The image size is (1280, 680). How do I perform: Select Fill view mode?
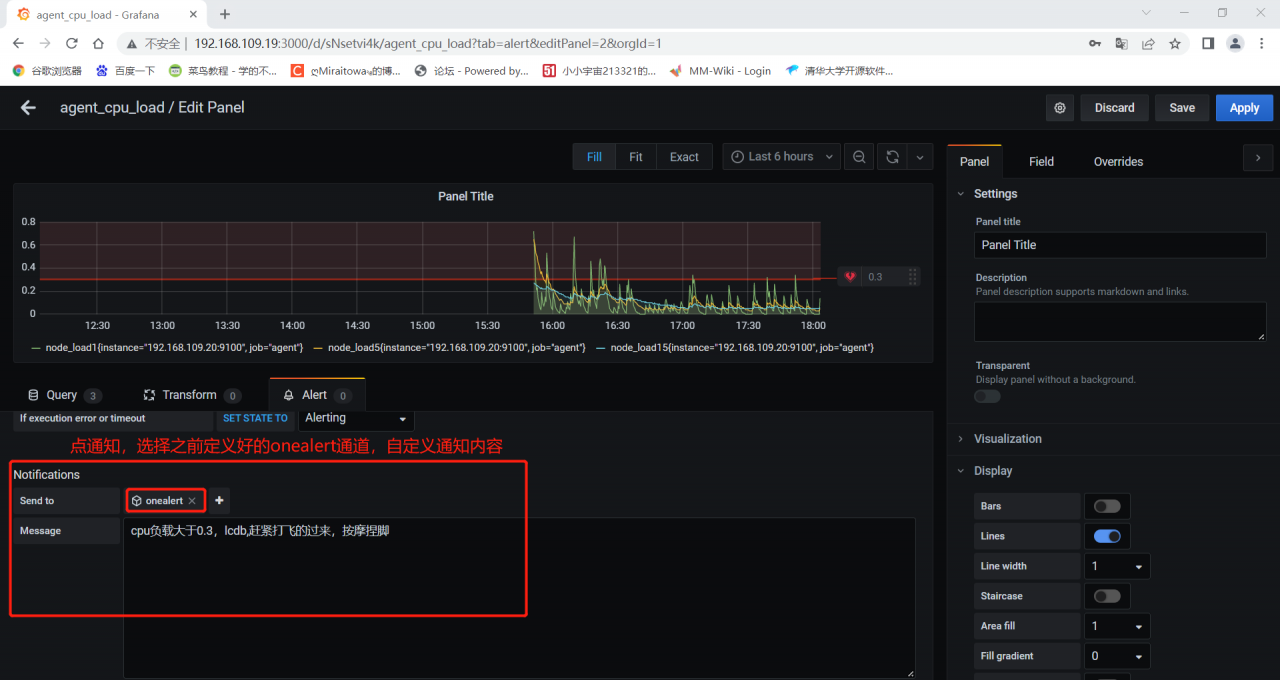tap(594, 157)
